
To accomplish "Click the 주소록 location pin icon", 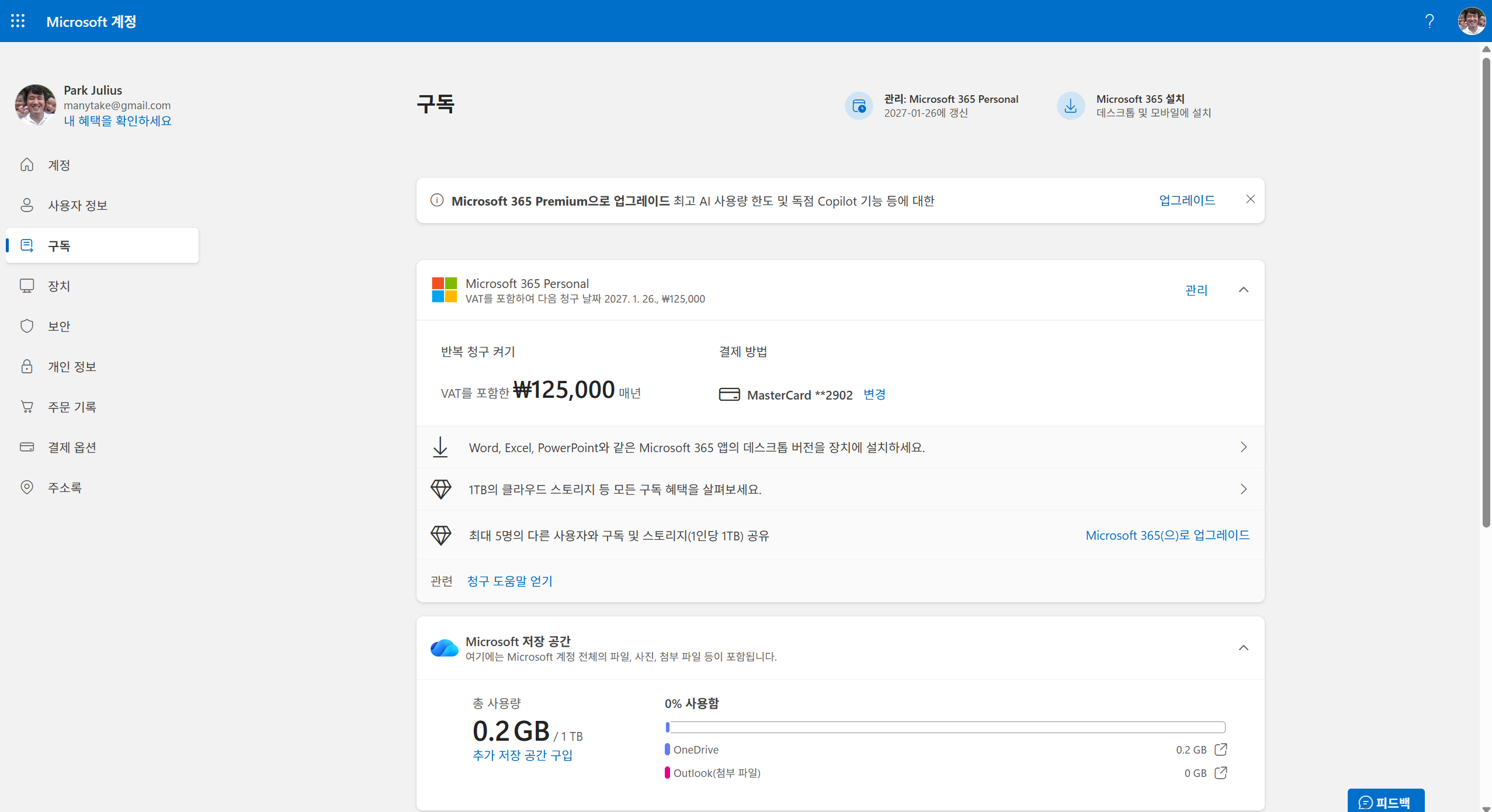I will pyautogui.click(x=27, y=487).
